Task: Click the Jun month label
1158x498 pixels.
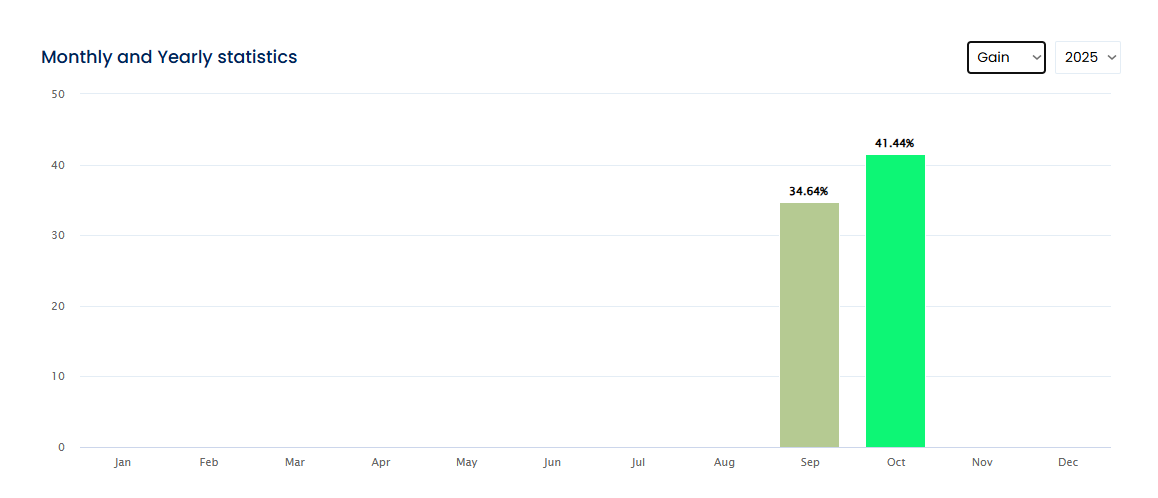Action: (552, 463)
